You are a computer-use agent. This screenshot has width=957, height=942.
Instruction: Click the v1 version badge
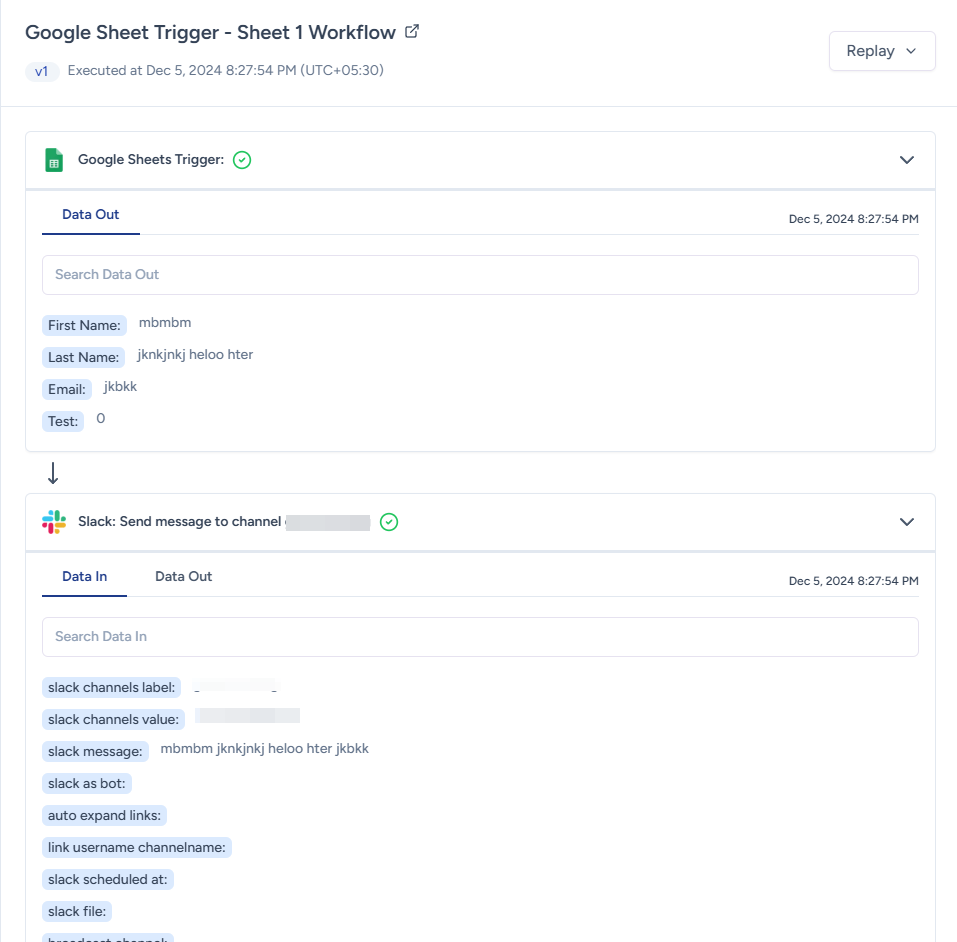[x=41, y=71]
